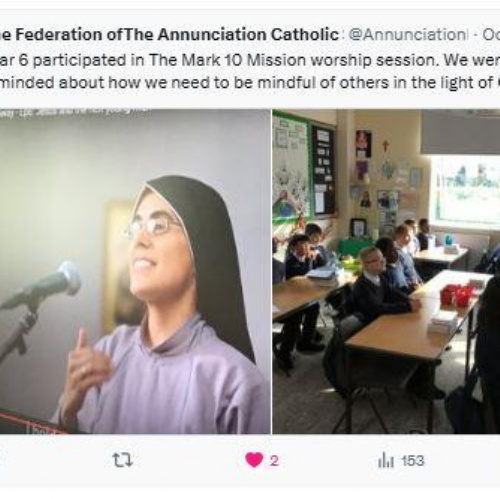
Task: Open the classroom pupils photo
Action: coord(386,271)
